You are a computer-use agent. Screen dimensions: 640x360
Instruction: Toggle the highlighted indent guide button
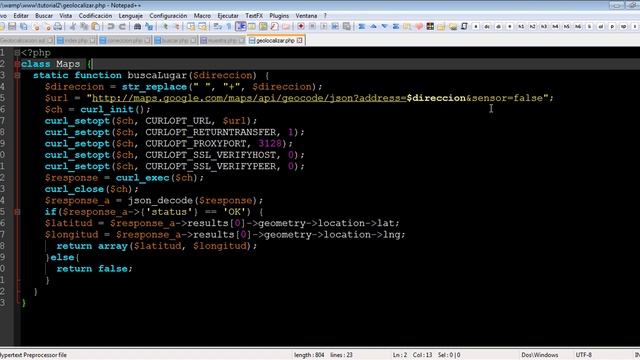pos(241,27)
